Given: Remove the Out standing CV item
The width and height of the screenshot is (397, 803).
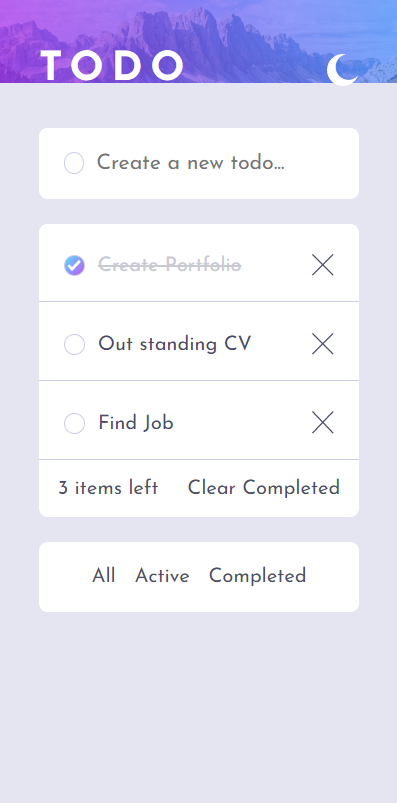Looking at the screenshot, I should [x=323, y=344].
